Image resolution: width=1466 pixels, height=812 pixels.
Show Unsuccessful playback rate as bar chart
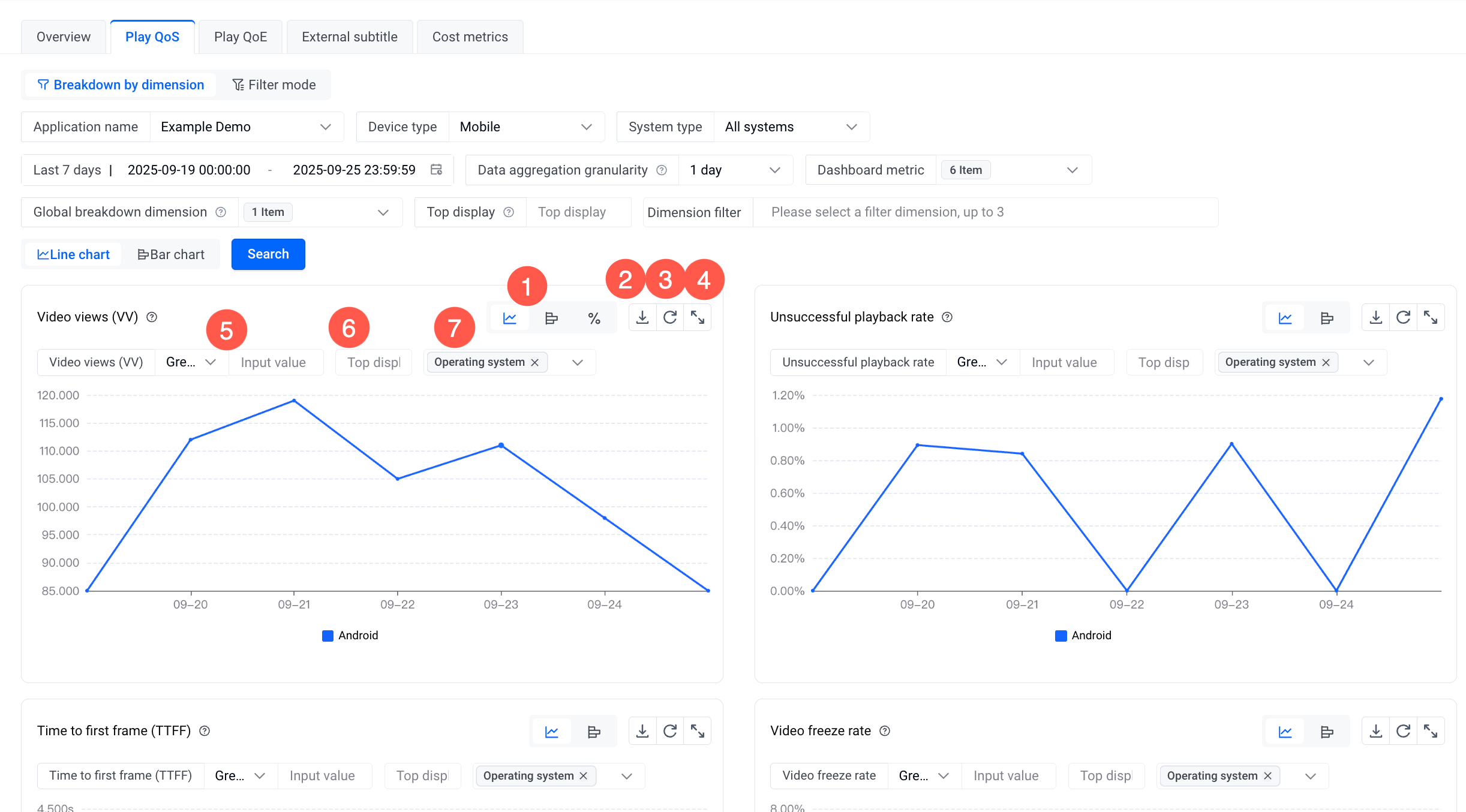[x=1327, y=318]
